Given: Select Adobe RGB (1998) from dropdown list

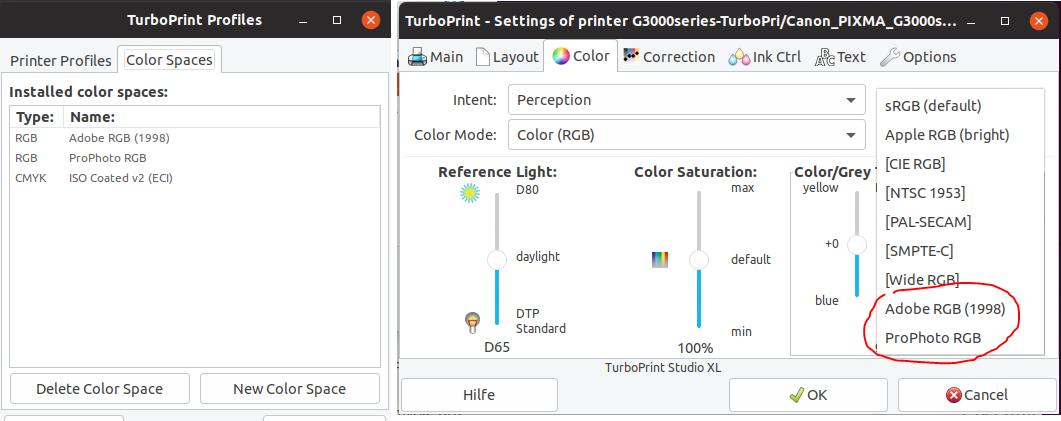Looking at the screenshot, I should tap(945, 309).
